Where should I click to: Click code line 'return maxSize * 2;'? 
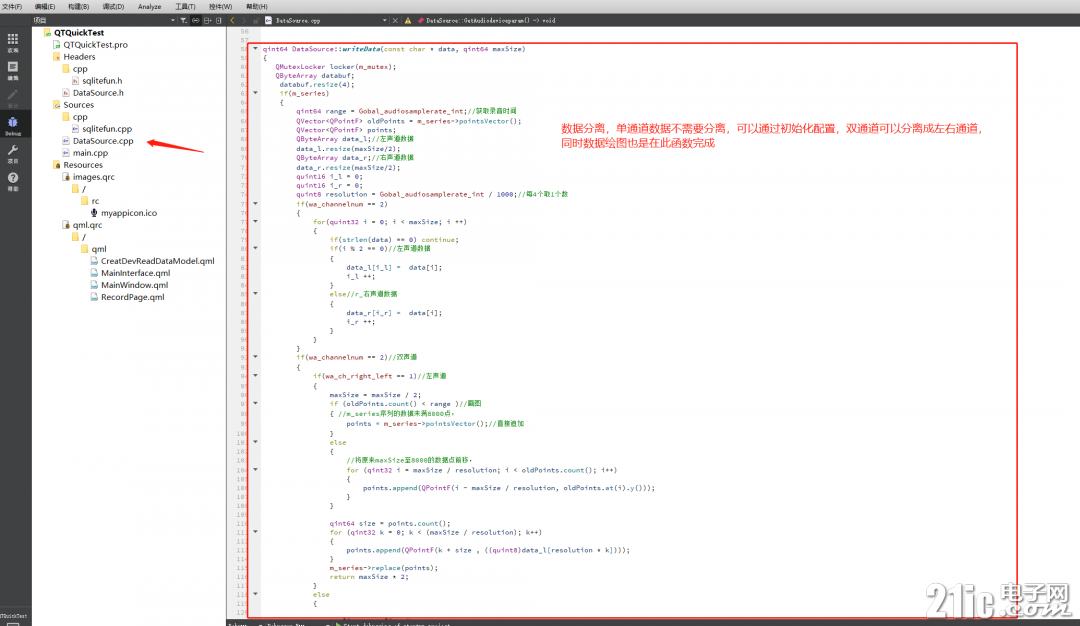pyautogui.click(x=368, y=577)
